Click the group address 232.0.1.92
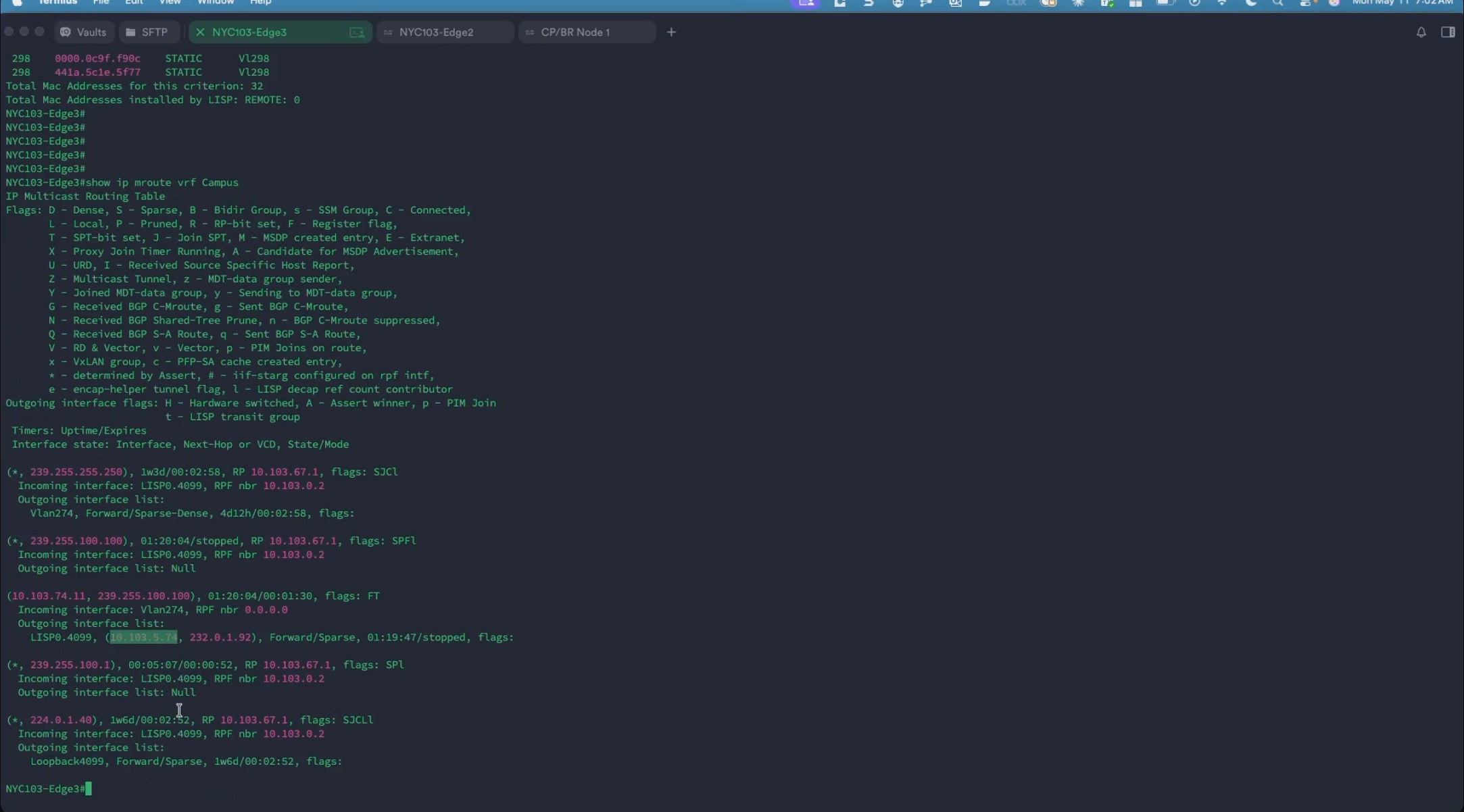1464x812 pixels. (x=220, y=637)
